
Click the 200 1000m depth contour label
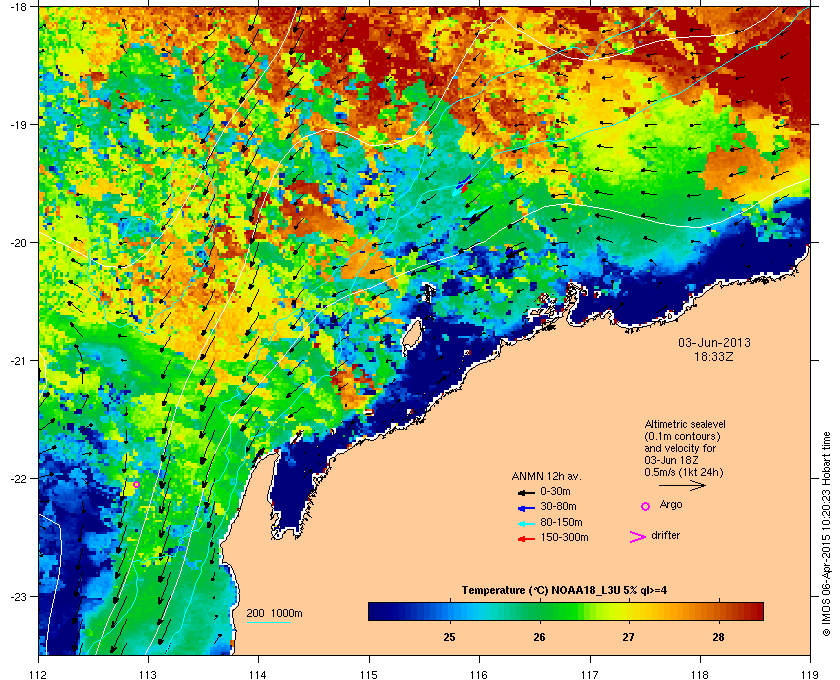(274, 614)
